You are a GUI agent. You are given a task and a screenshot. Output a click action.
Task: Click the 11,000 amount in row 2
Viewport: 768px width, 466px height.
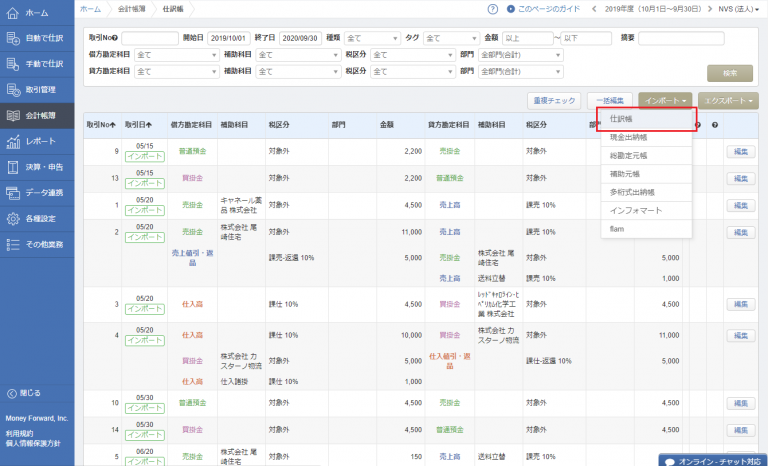[x=411, y=232]
